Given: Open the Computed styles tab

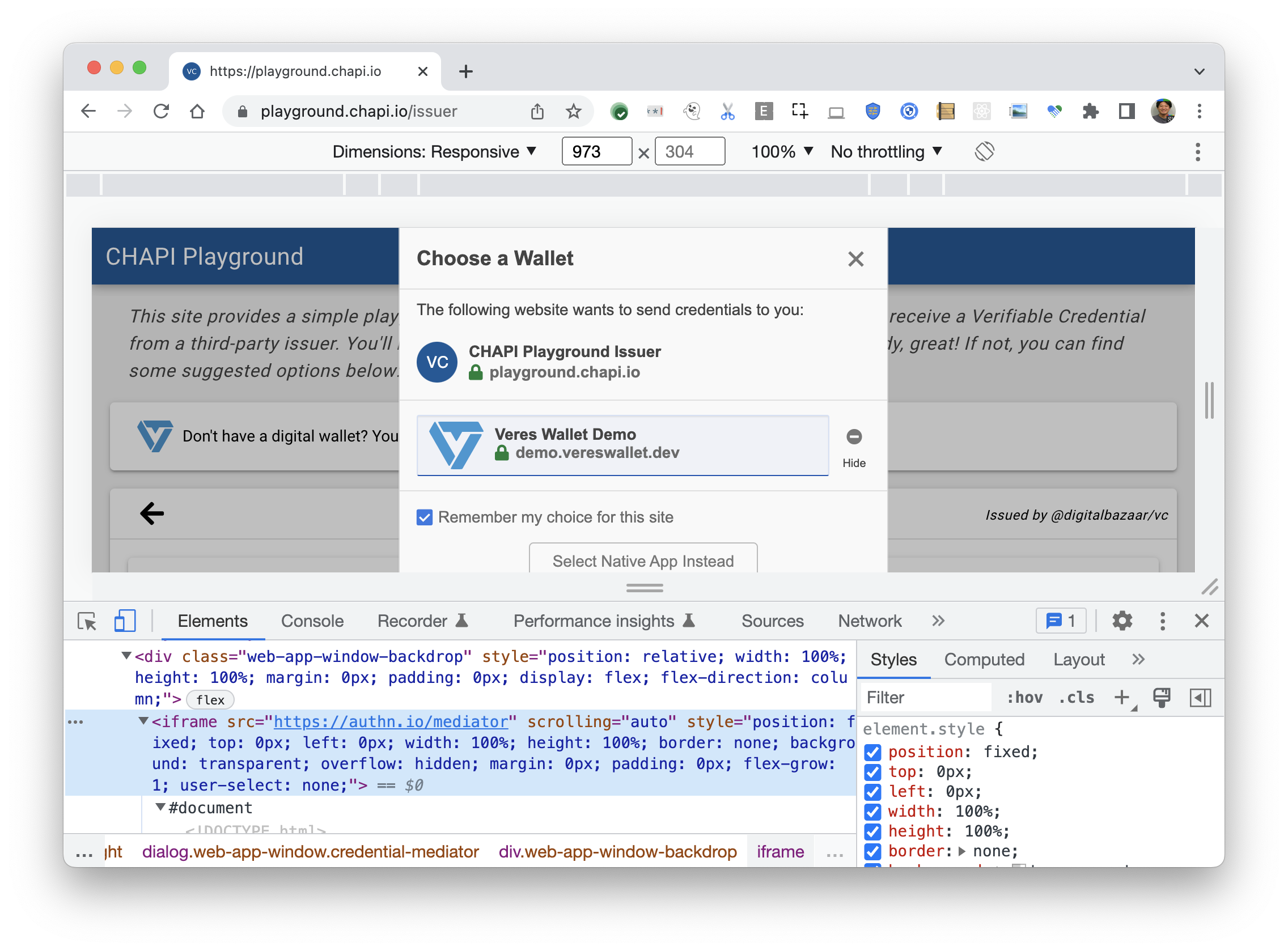Looking at the screenshot, I should pos(984,660).
